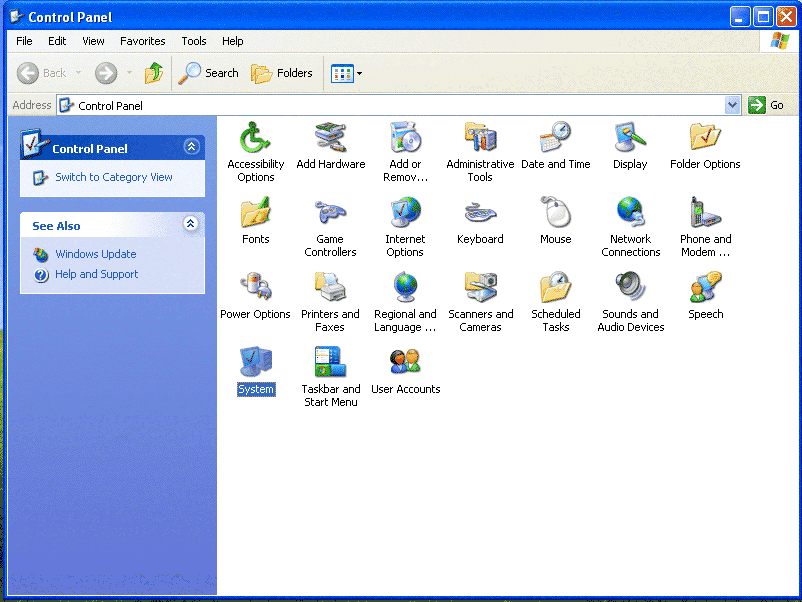
Task: Open the Folder Options icon
Action: click(x=705, y=137)
